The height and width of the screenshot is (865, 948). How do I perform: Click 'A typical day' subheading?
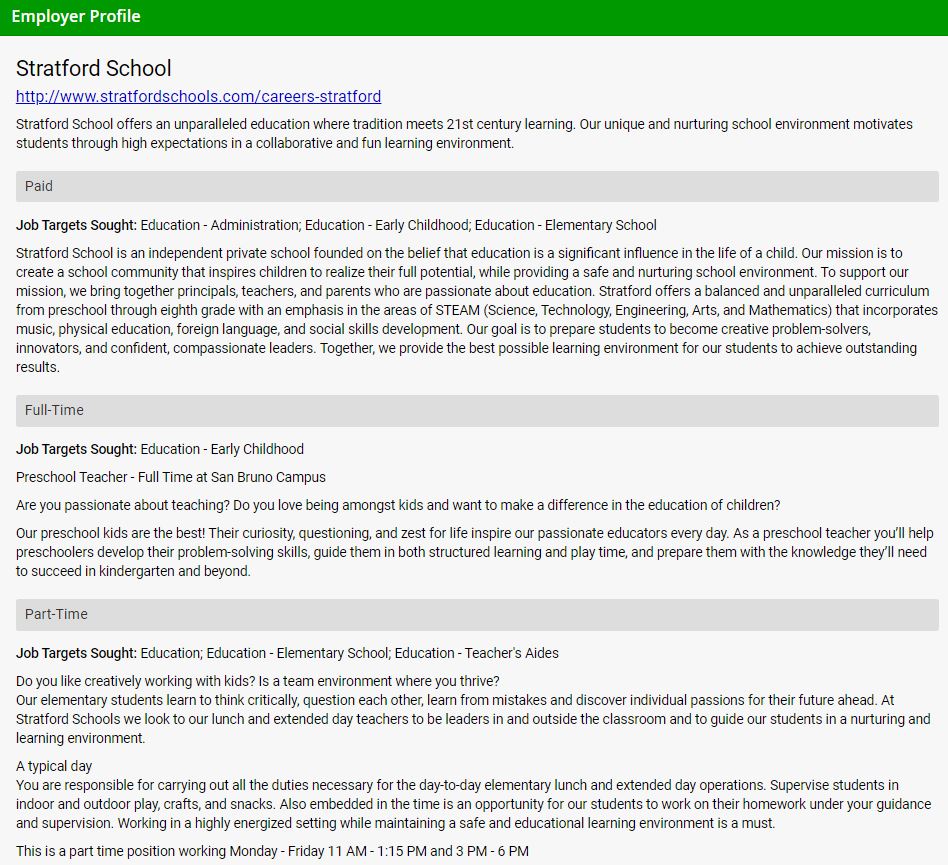[x=54, y=766]
